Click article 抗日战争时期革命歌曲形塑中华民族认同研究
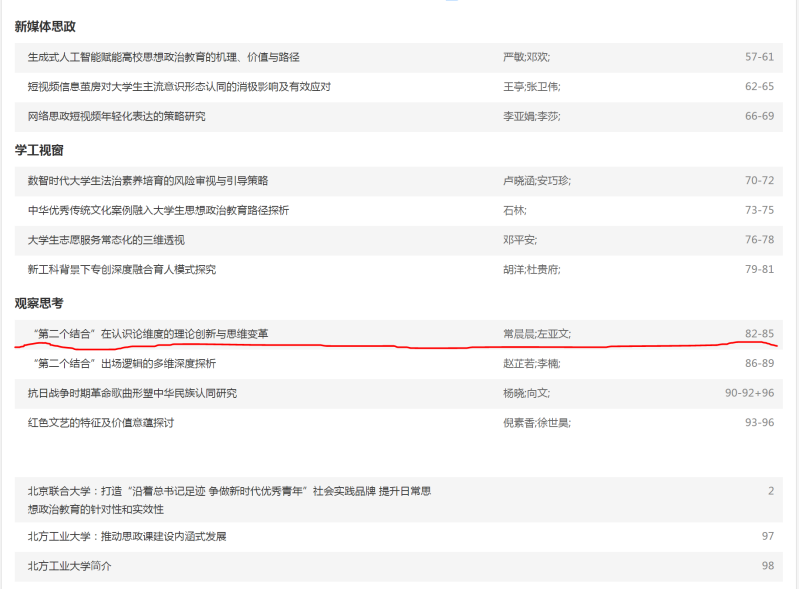 (x=132, y=393)
